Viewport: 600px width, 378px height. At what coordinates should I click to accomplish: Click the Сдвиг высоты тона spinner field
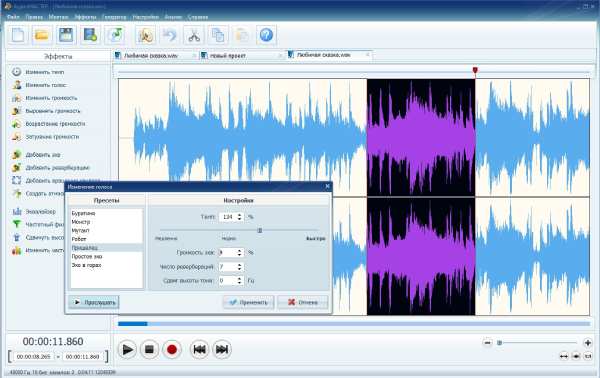pyautogui.click(x=231, y=280)
